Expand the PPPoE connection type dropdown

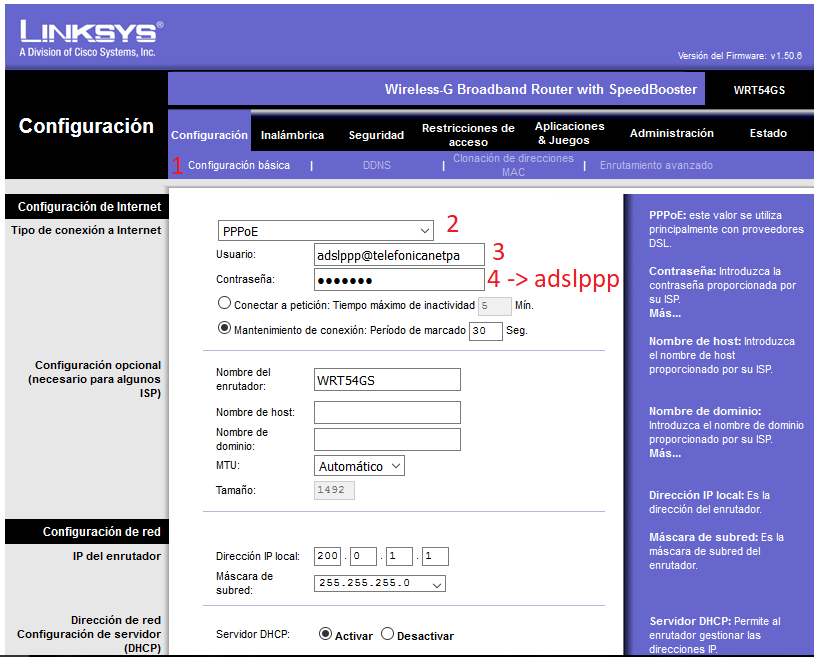(325, 231)
